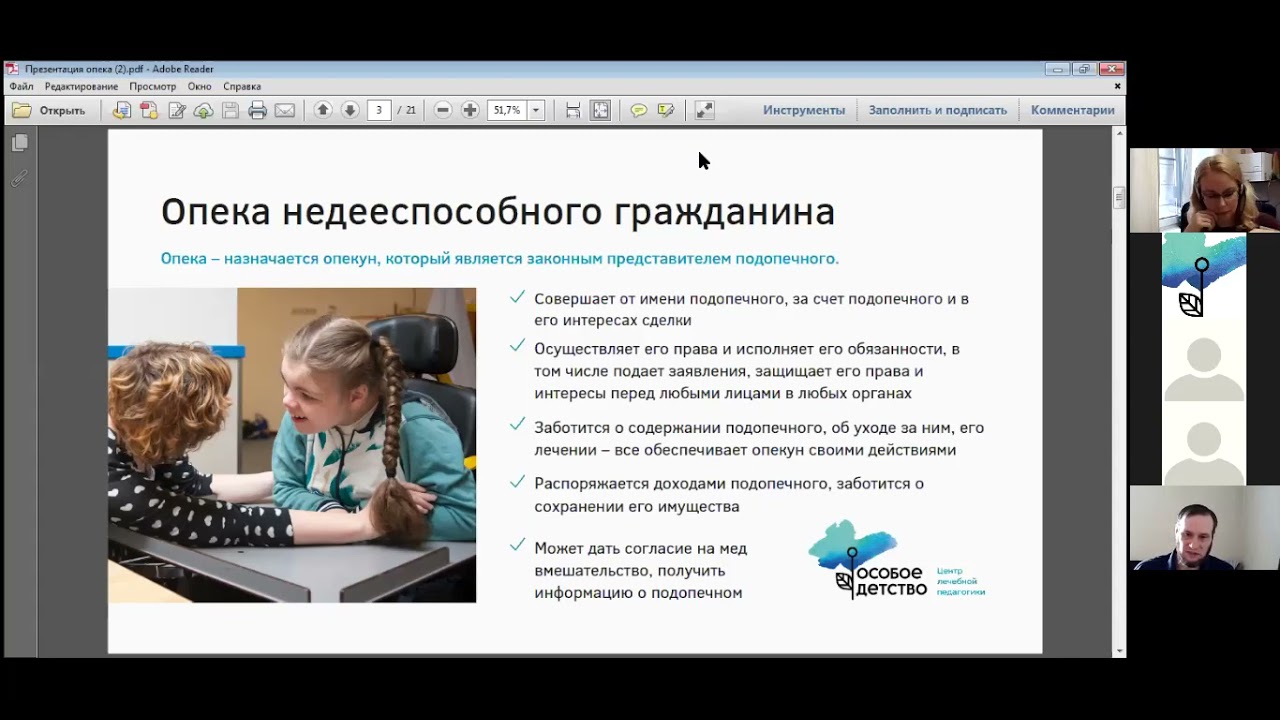Open the Справка menu
Viewport: 1280px width, 720px height.
pyautogui.click(x=242, y=87)
